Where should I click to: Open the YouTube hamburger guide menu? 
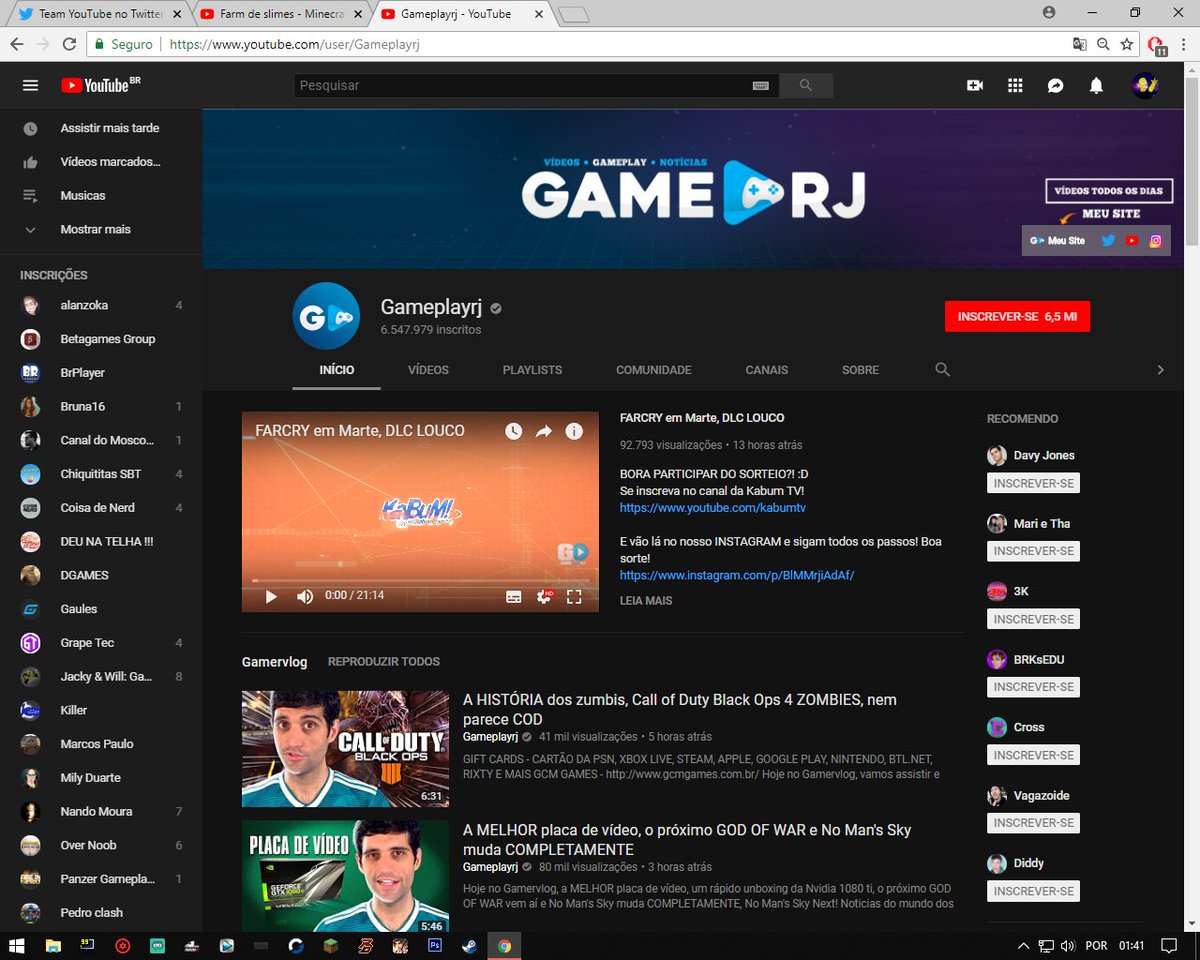tap(30, 86)
